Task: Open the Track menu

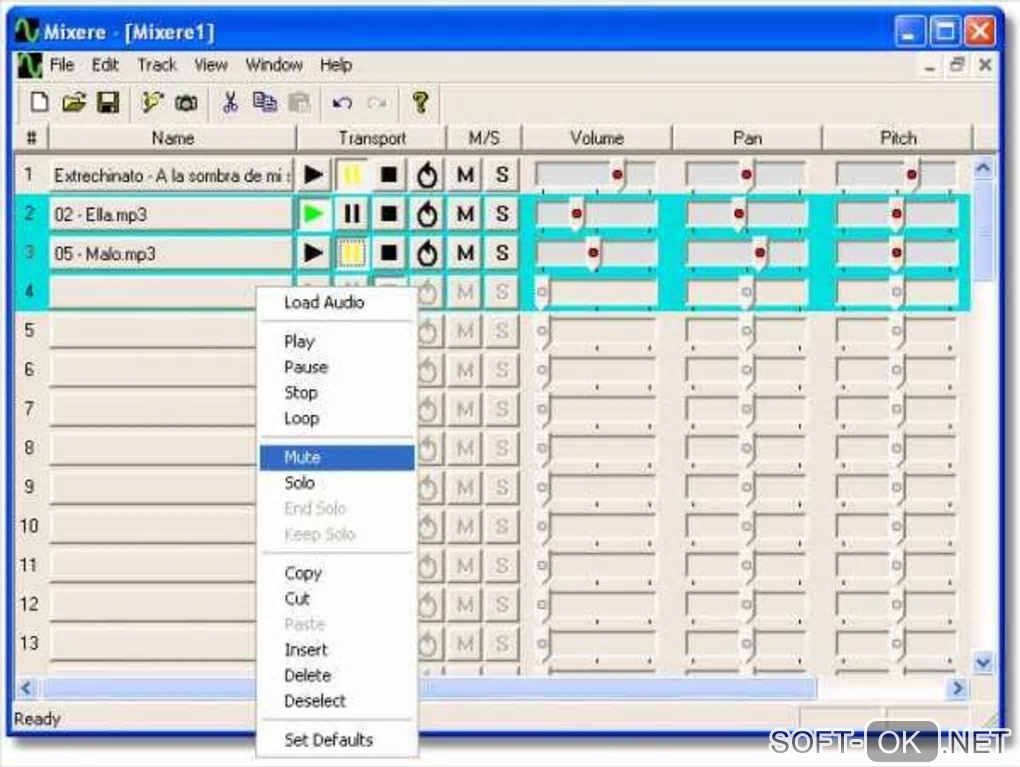Action: (x=157, y=65)
